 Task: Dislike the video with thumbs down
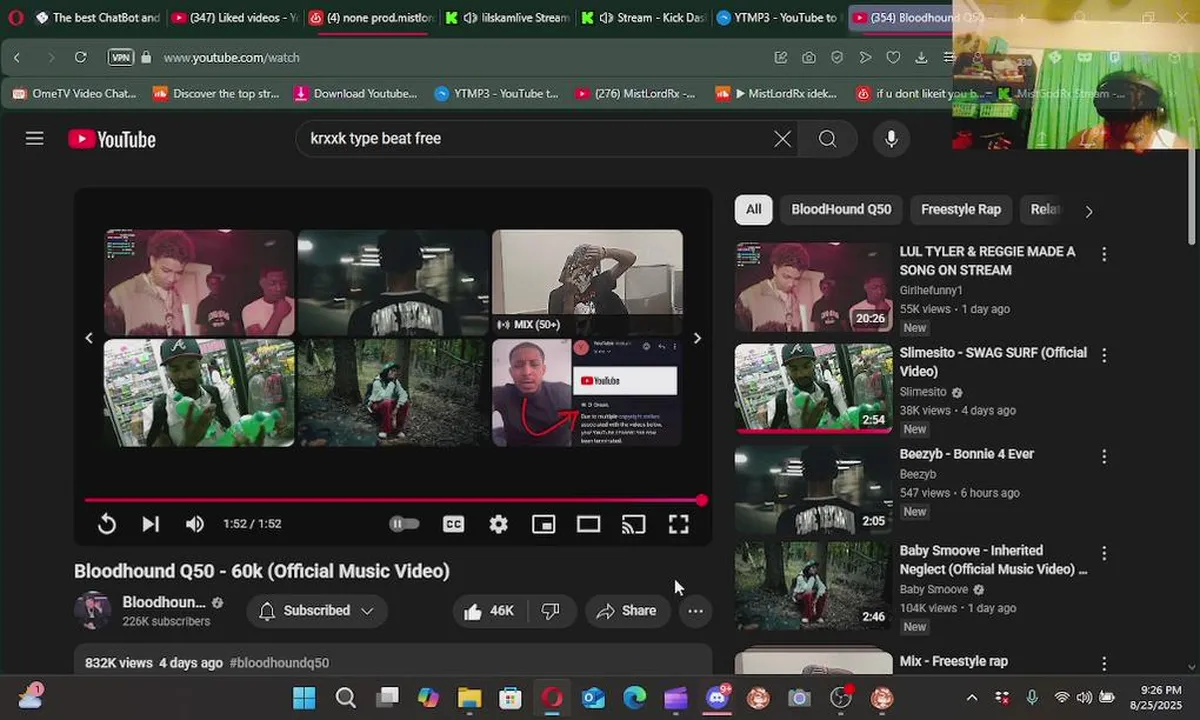click(x=551, y=611)
